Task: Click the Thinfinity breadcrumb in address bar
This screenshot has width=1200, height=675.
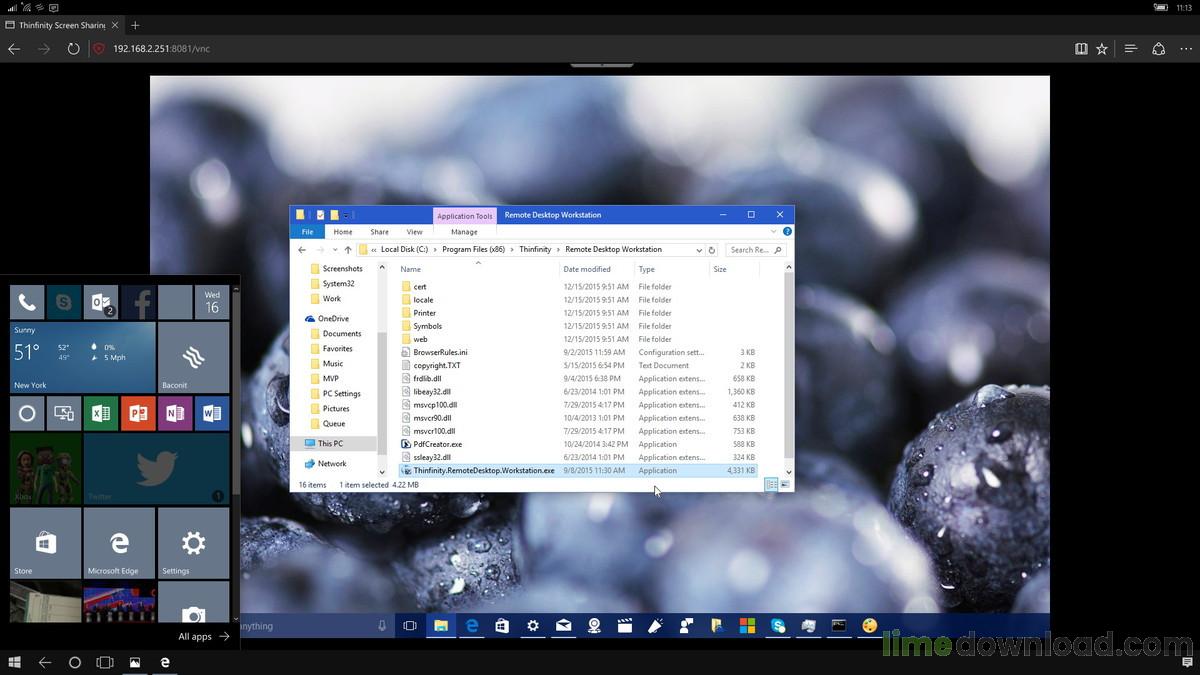Action: click(535, 250)
